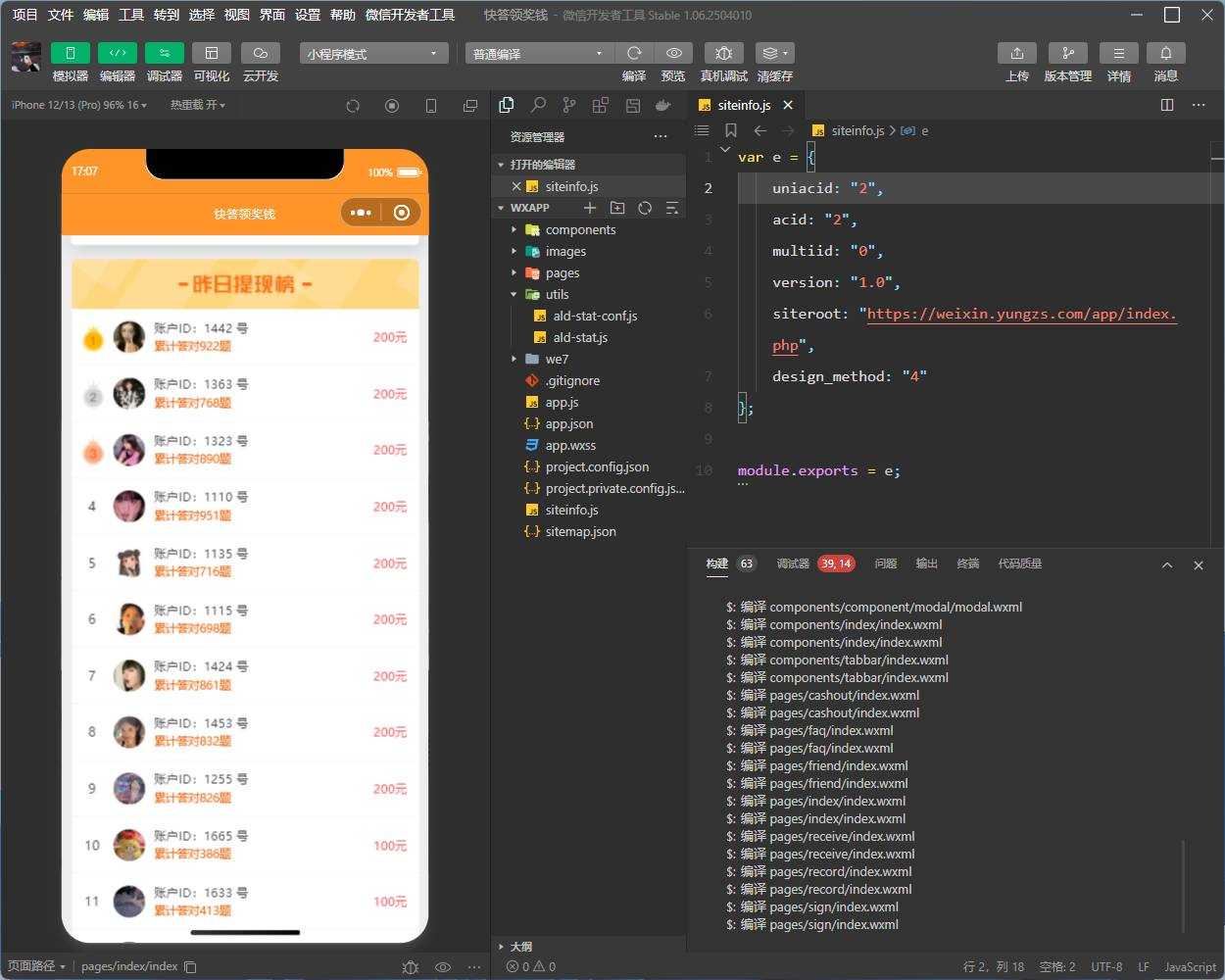Toggle the 调试器 debugger panel button
Image resolution: width=1225 pixels, height=980 pixels.
pyautogui.click(x=165, y=53)
